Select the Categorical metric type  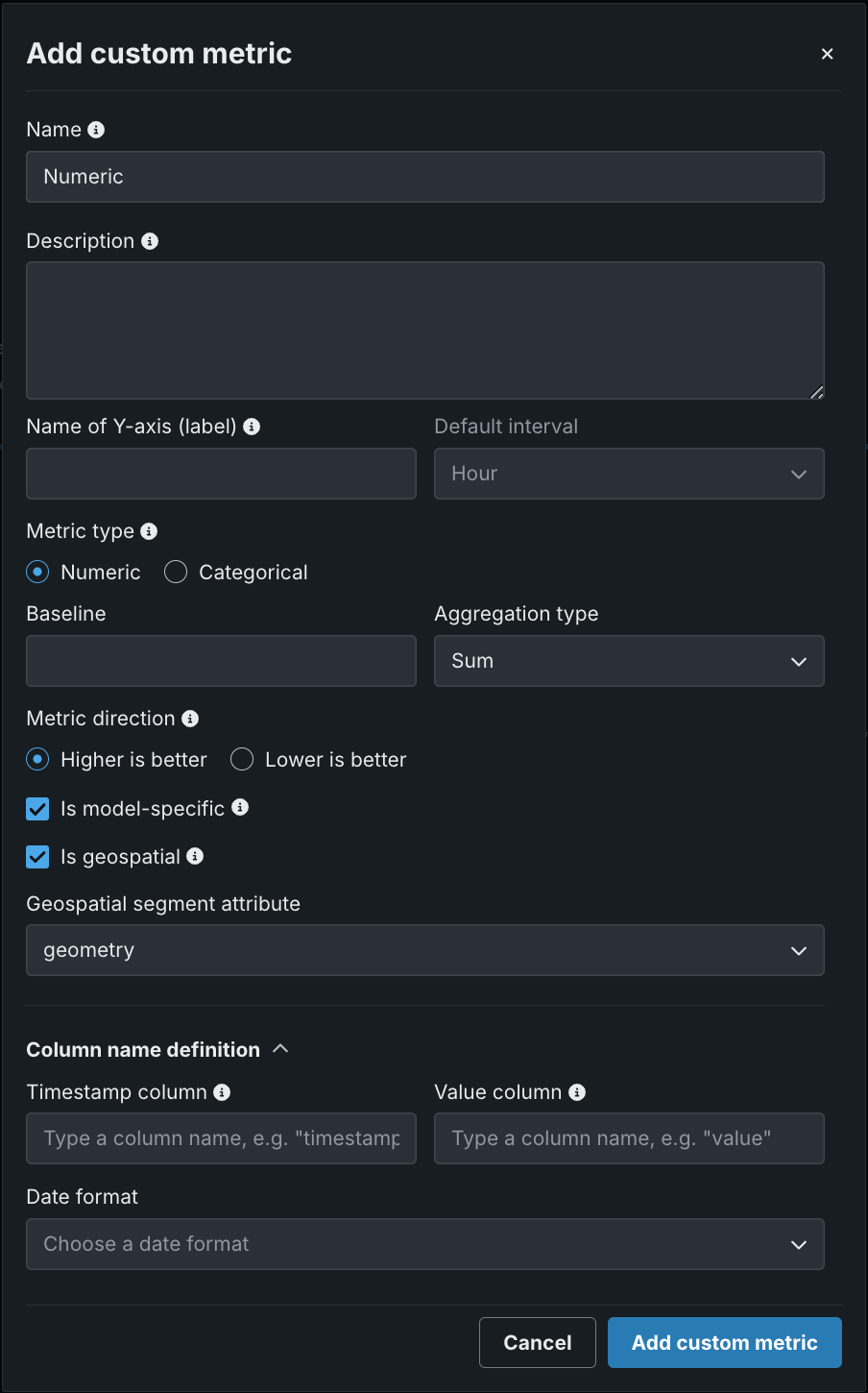176,573
